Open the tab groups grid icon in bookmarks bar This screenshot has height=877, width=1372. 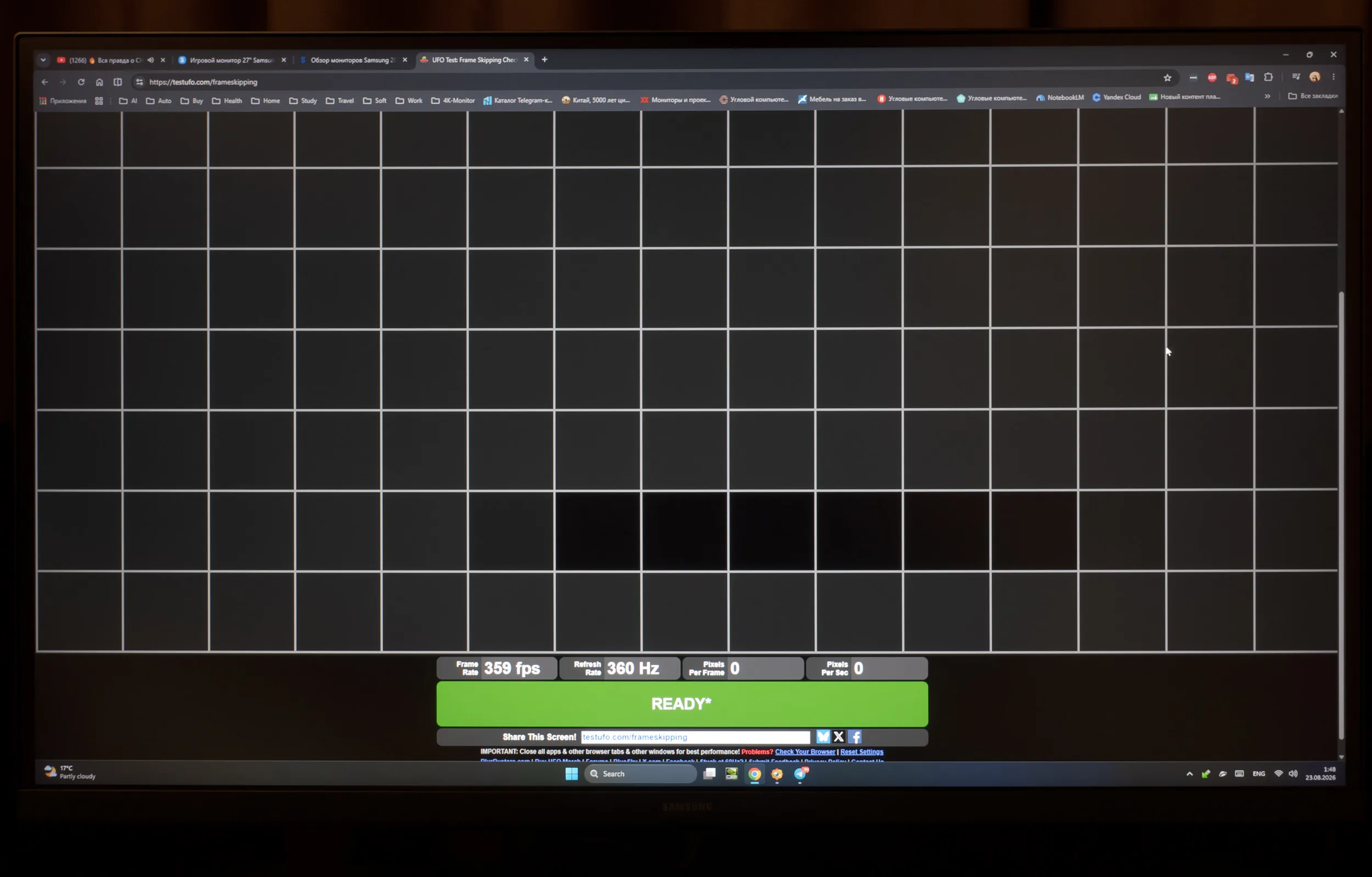[x=99, y=101]
